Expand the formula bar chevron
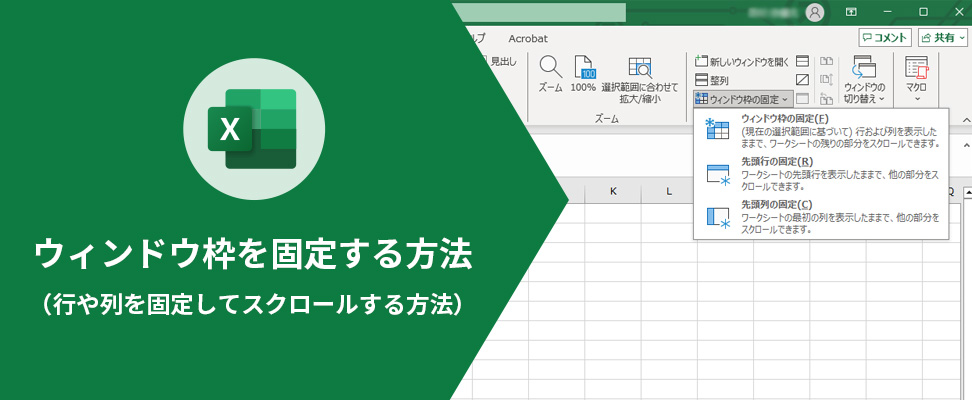972x400 pixels. point(966,145)
